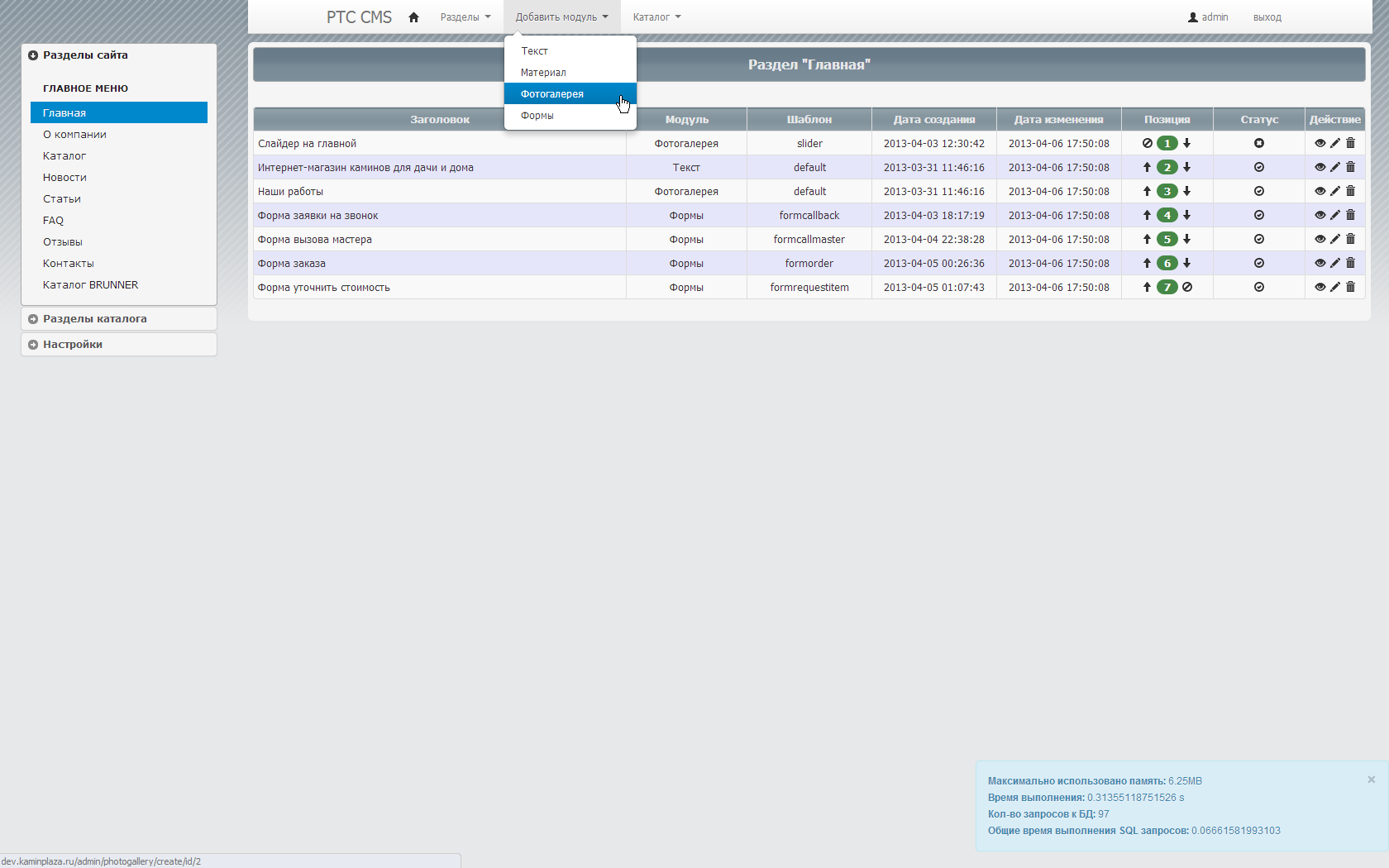1389x868 pixels.
Task: Move 'Слайдер на главной' row down
Action: click(1186, 143)
